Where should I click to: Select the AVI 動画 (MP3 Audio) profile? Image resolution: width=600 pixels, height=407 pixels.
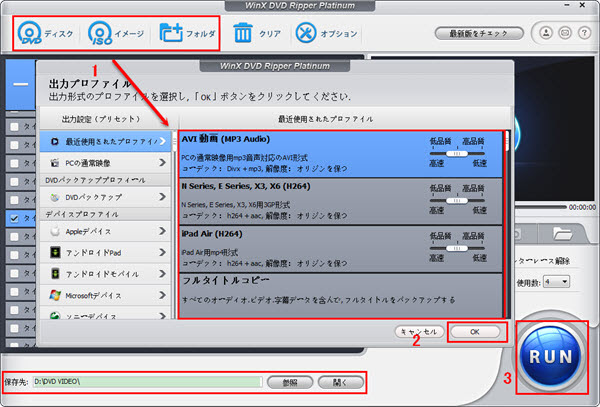click(x=341, y=155)
